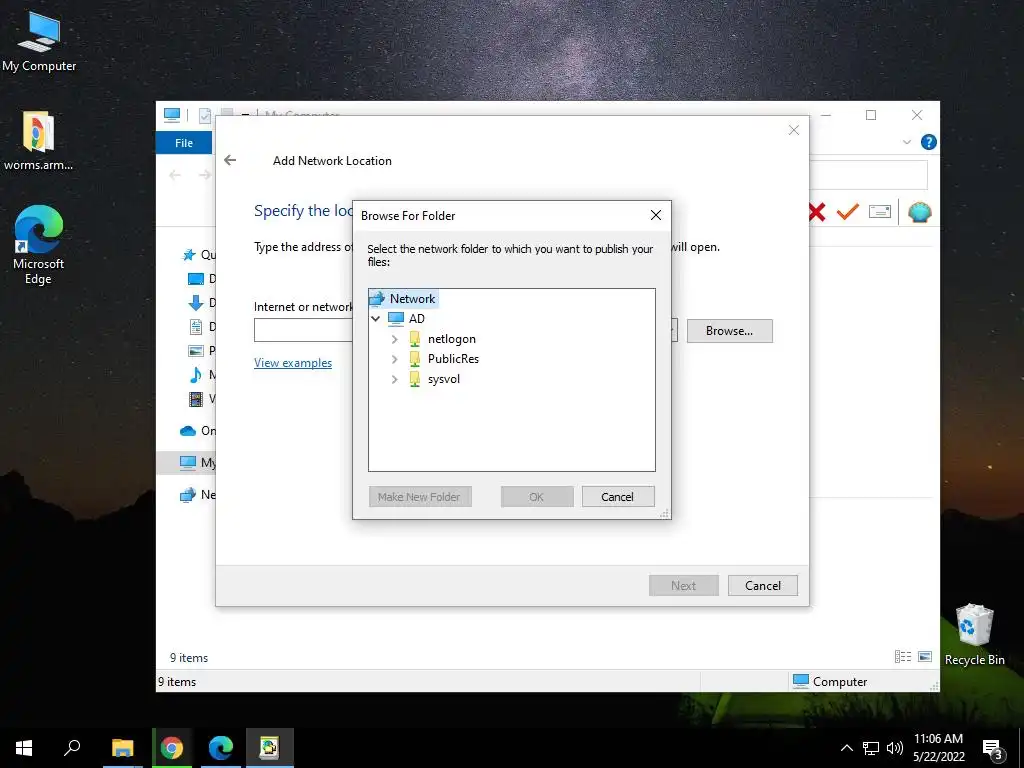Click the network tray icon
This screenshot has width=1024, height=768.
pyautogui.click(x=871, y=748)
